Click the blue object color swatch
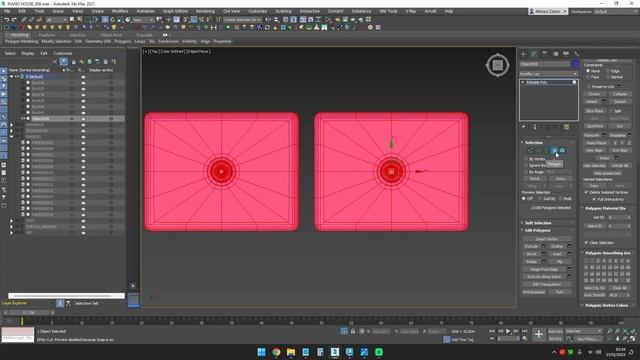This screenshot has height=360, width=640. tap(575, 64)
